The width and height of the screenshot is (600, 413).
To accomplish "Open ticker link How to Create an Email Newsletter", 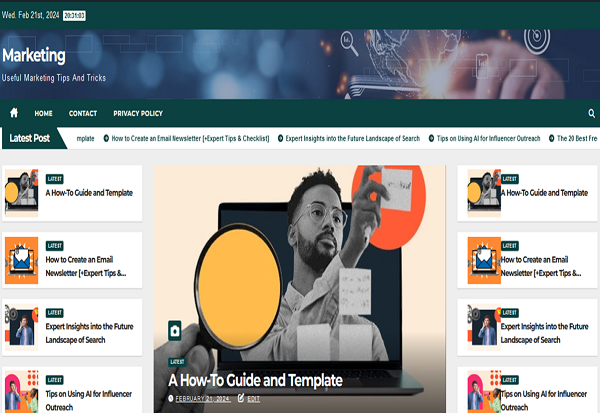I will 190,139.
